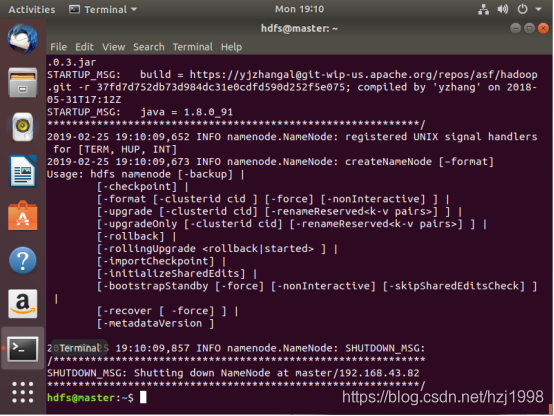Open the Help question mark icon
This screenshot has height=416, width=554.
[x=23, y=260]
